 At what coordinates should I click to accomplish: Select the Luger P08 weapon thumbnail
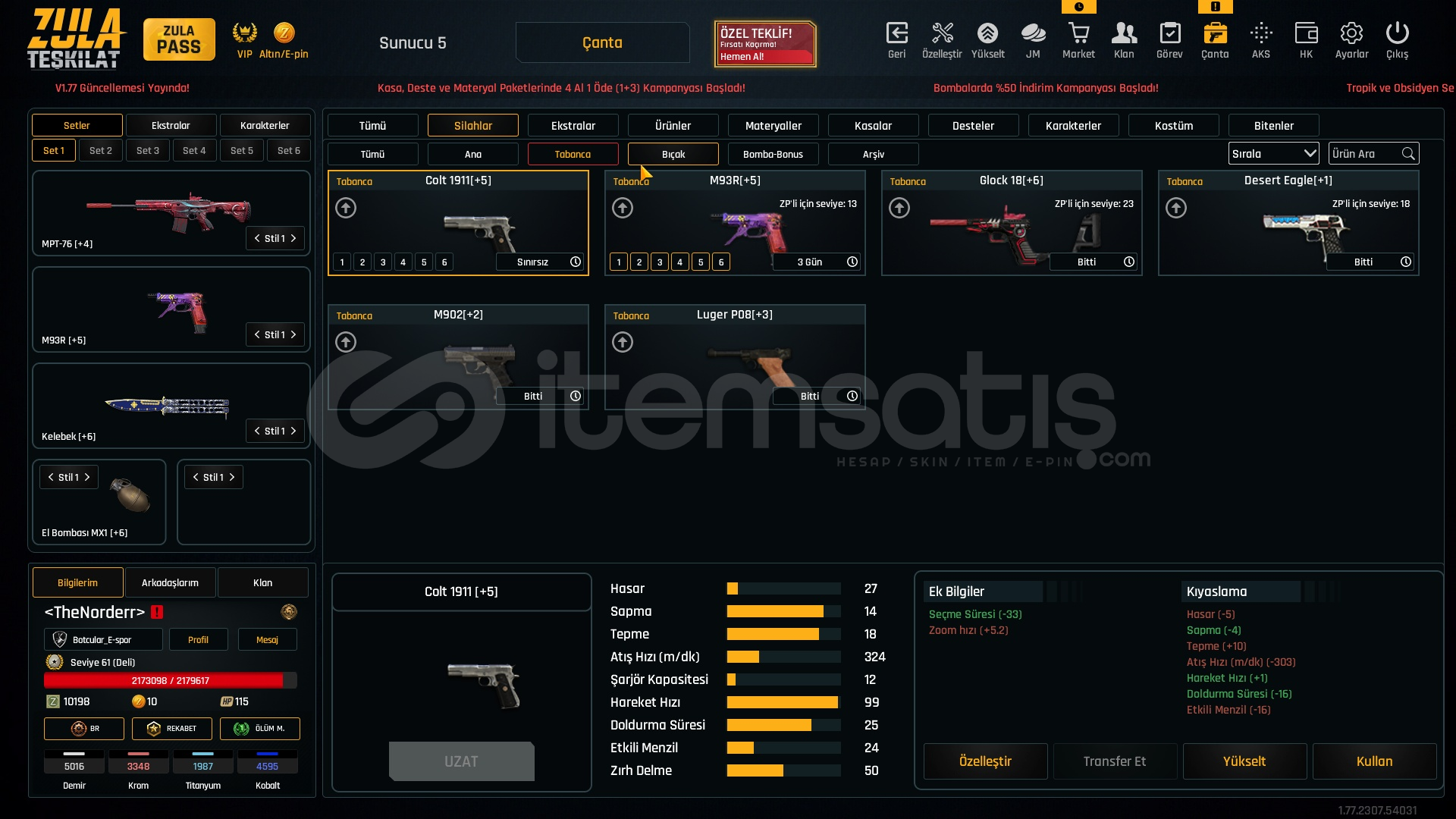752,366
